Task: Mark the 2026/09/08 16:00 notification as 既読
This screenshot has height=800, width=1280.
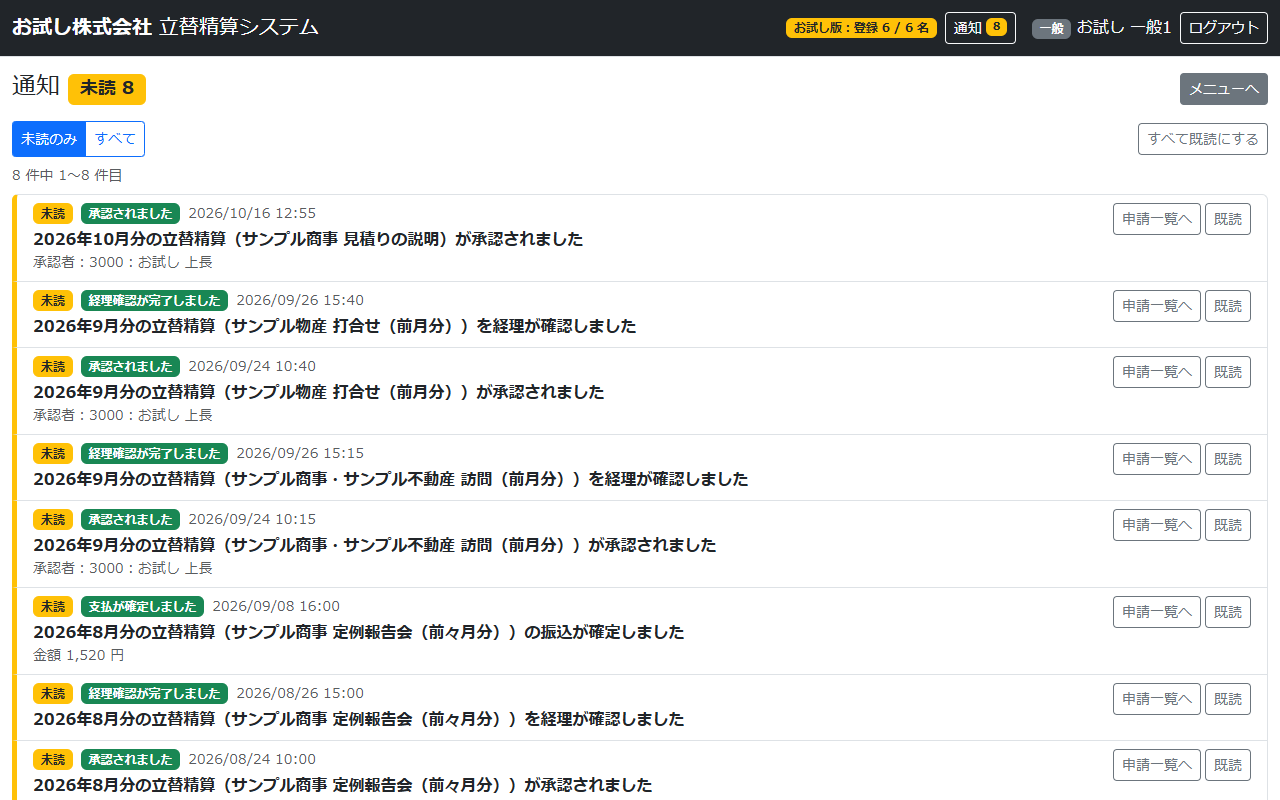Action: 1228,612
